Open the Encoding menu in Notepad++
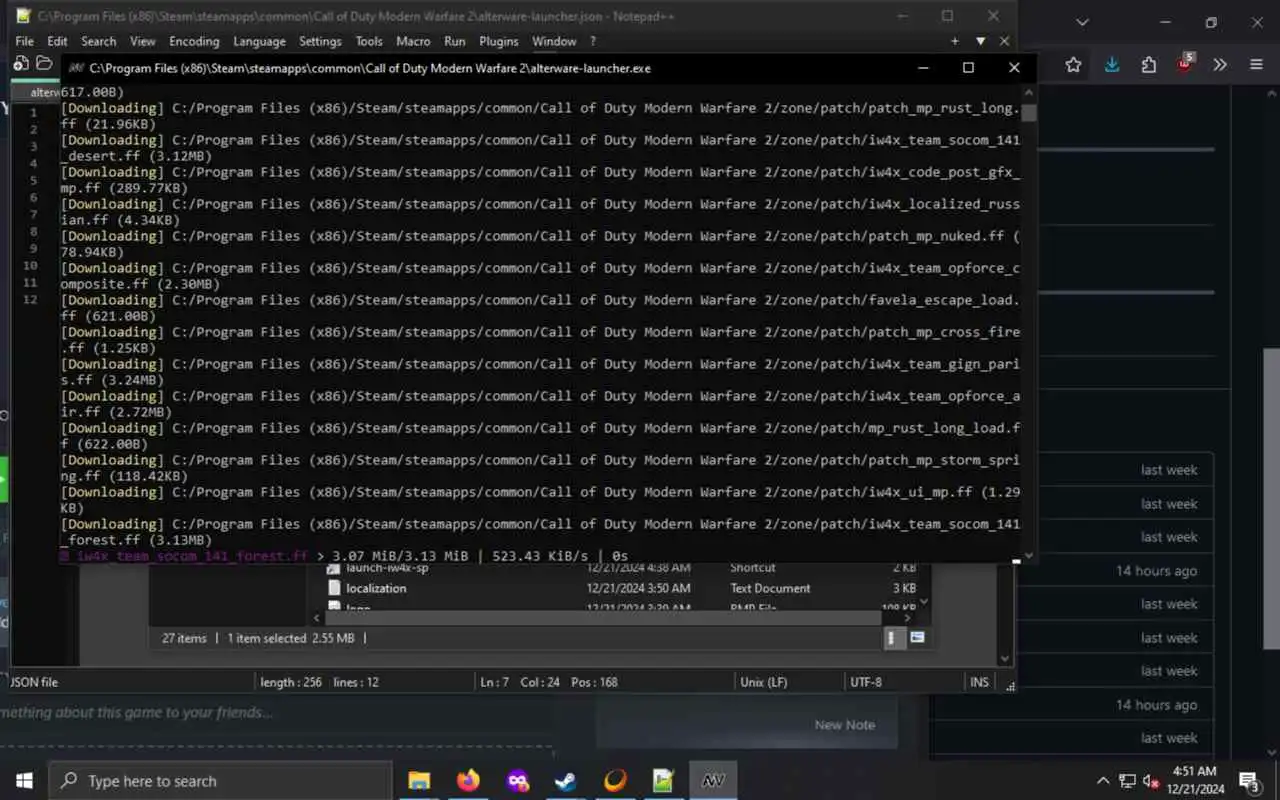This screenshot has width=1280, height=800. 194,41
